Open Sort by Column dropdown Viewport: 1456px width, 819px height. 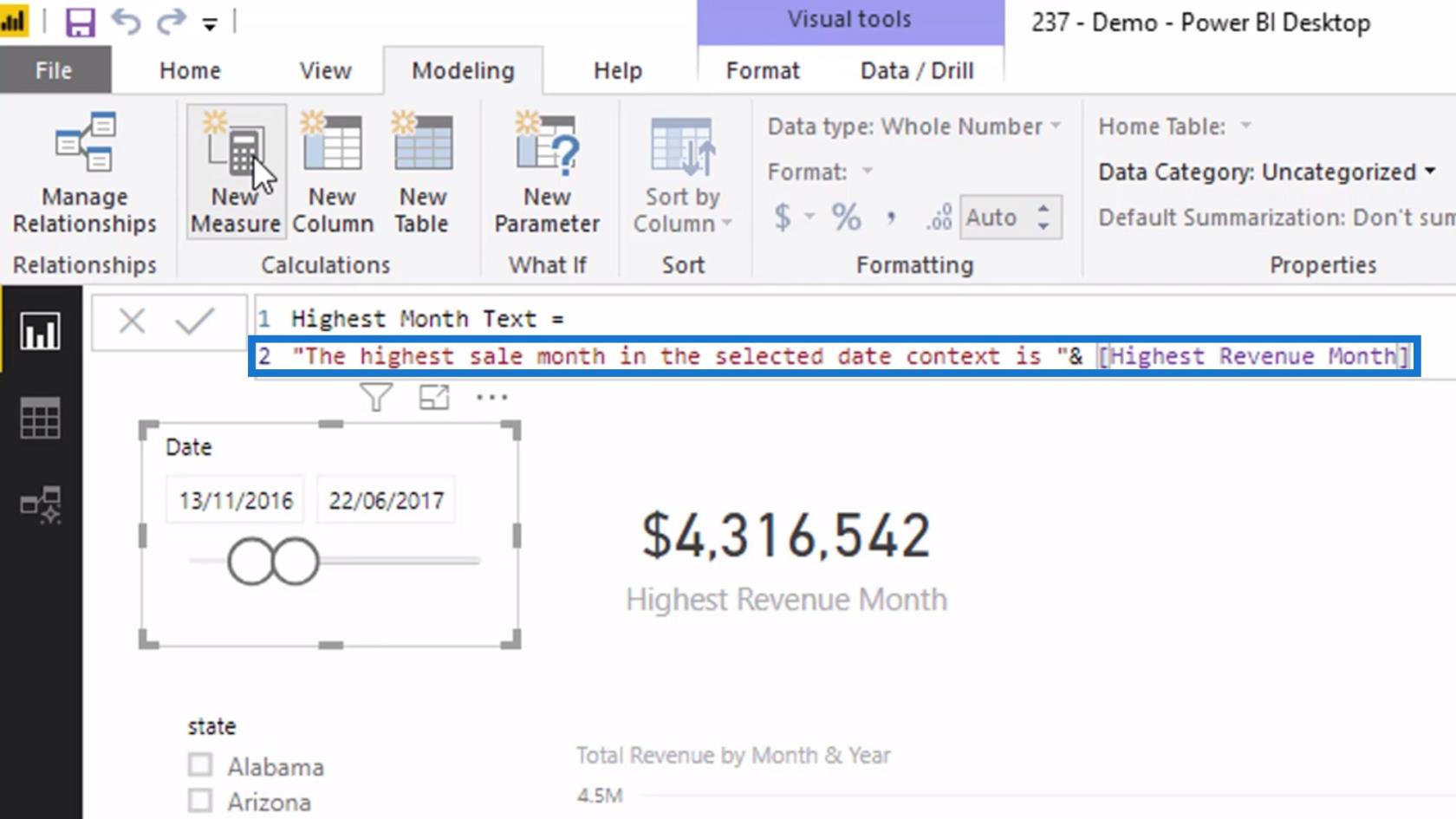(x=682, y=172)
